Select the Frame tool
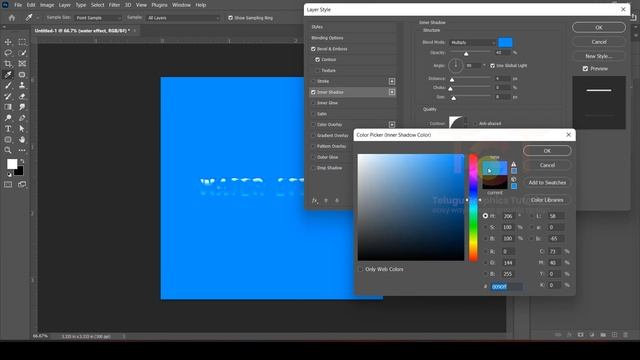Viewport: 640px width, 360px height. coord(22,64)
